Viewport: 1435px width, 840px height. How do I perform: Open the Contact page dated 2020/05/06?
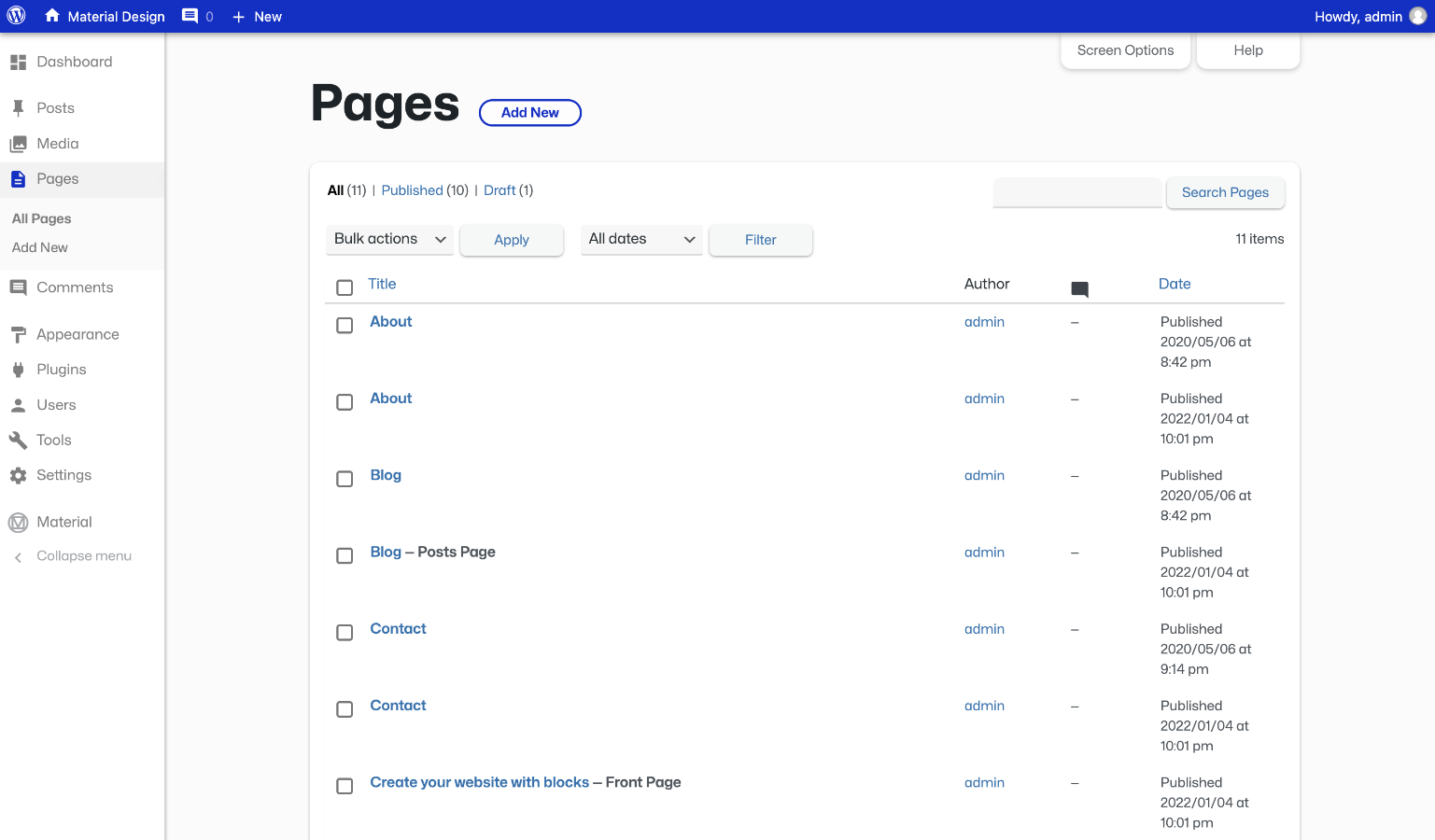[x=398, y=628]
